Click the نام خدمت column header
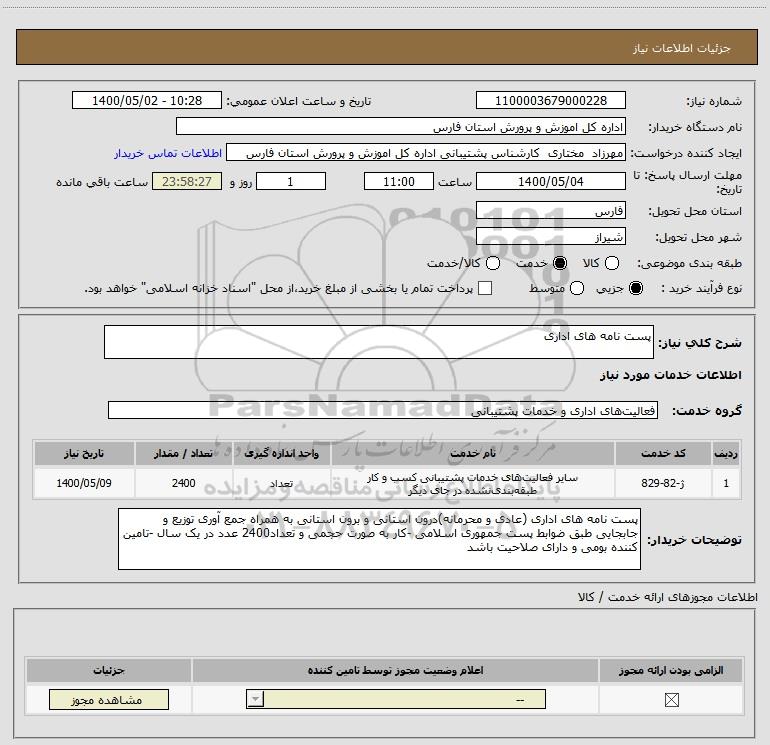The image size is (770, 745). [473, 453]
